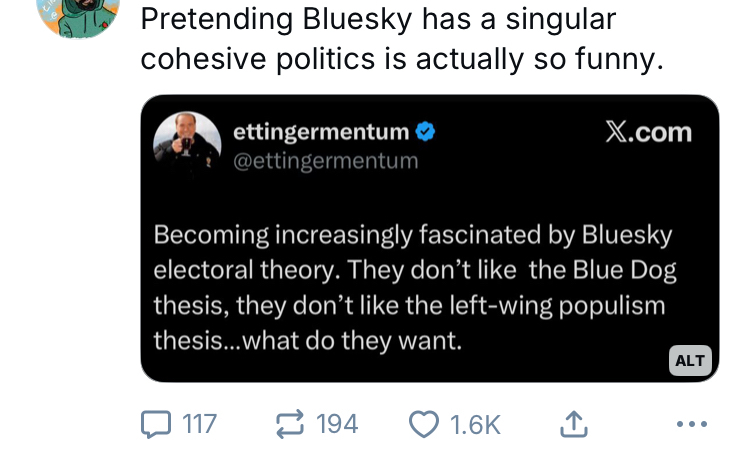Open the three-dot more options menu
The width and height of the screenshot is (750, 457).
pos(691,424)
